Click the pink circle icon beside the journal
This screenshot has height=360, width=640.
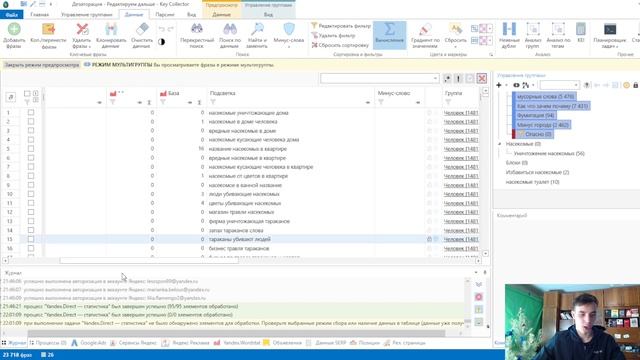(479, 297)
